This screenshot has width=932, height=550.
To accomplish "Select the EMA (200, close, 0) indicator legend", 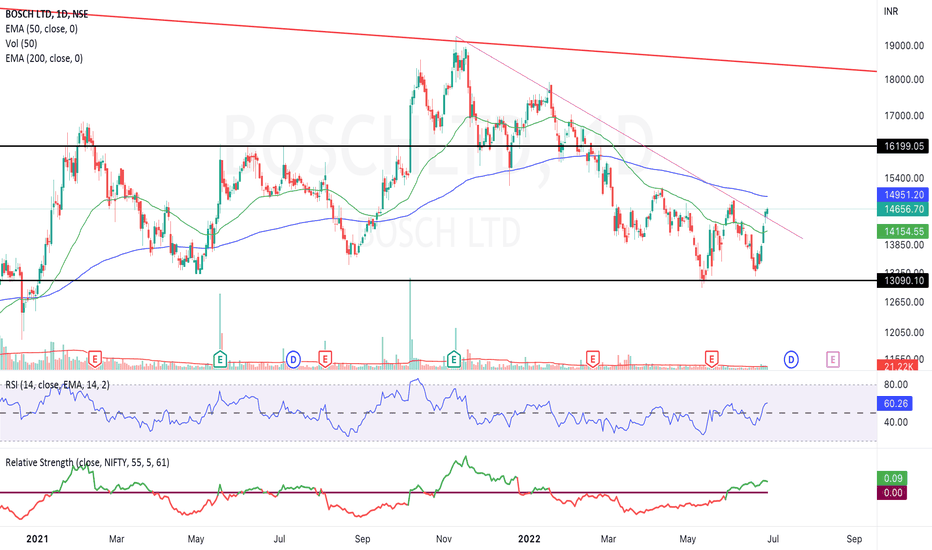I will tap(44, 58).
